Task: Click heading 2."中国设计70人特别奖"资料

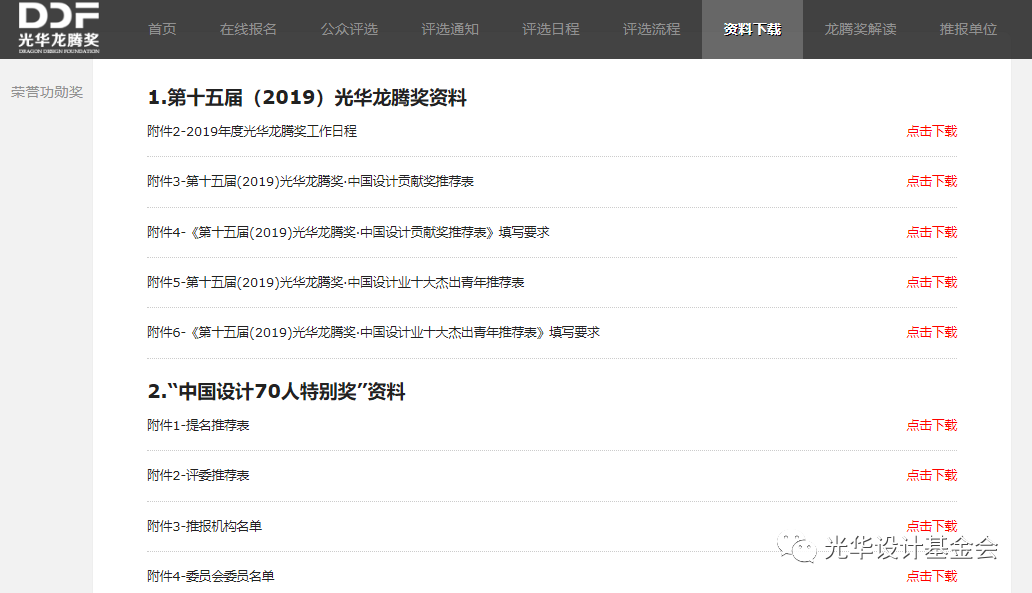Action: point(276,392)
